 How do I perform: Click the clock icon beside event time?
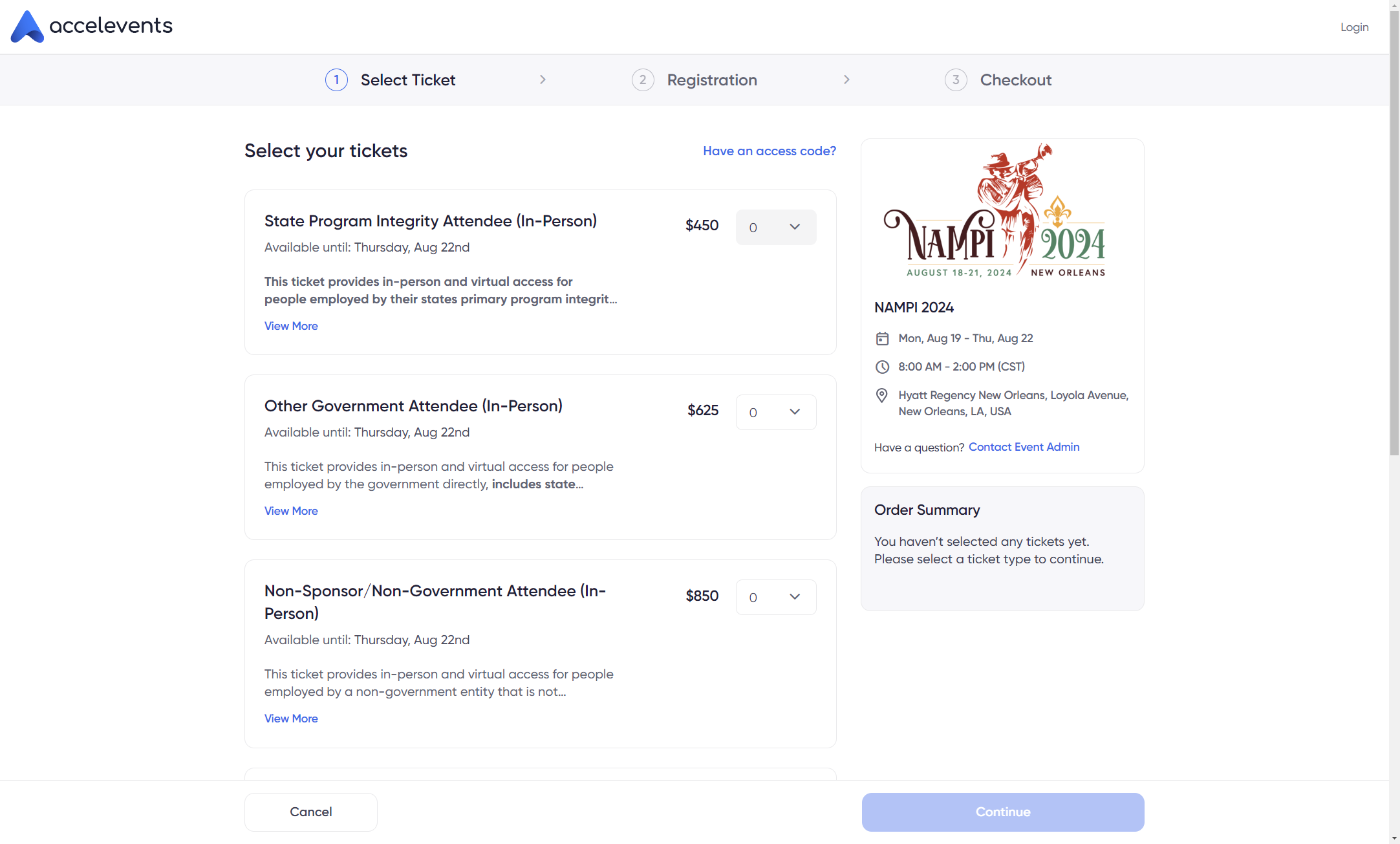882,367
